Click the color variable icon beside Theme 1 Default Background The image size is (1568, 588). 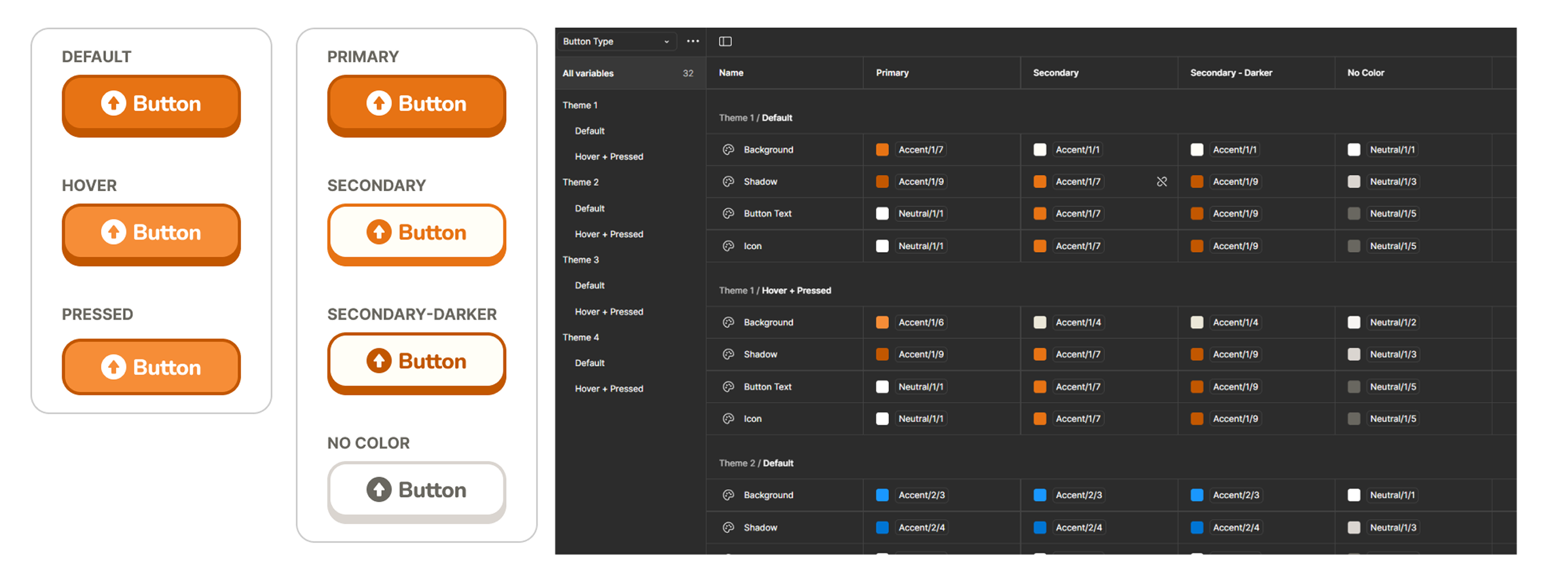click(728, 150)
